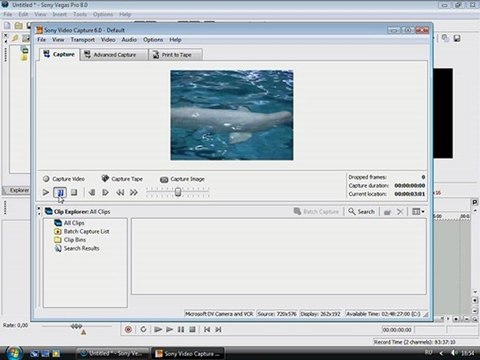This screenshot has width=480, height=360.
Task: Click Search in Clip Explorer toolbar
Action: [x=361, y=212]
